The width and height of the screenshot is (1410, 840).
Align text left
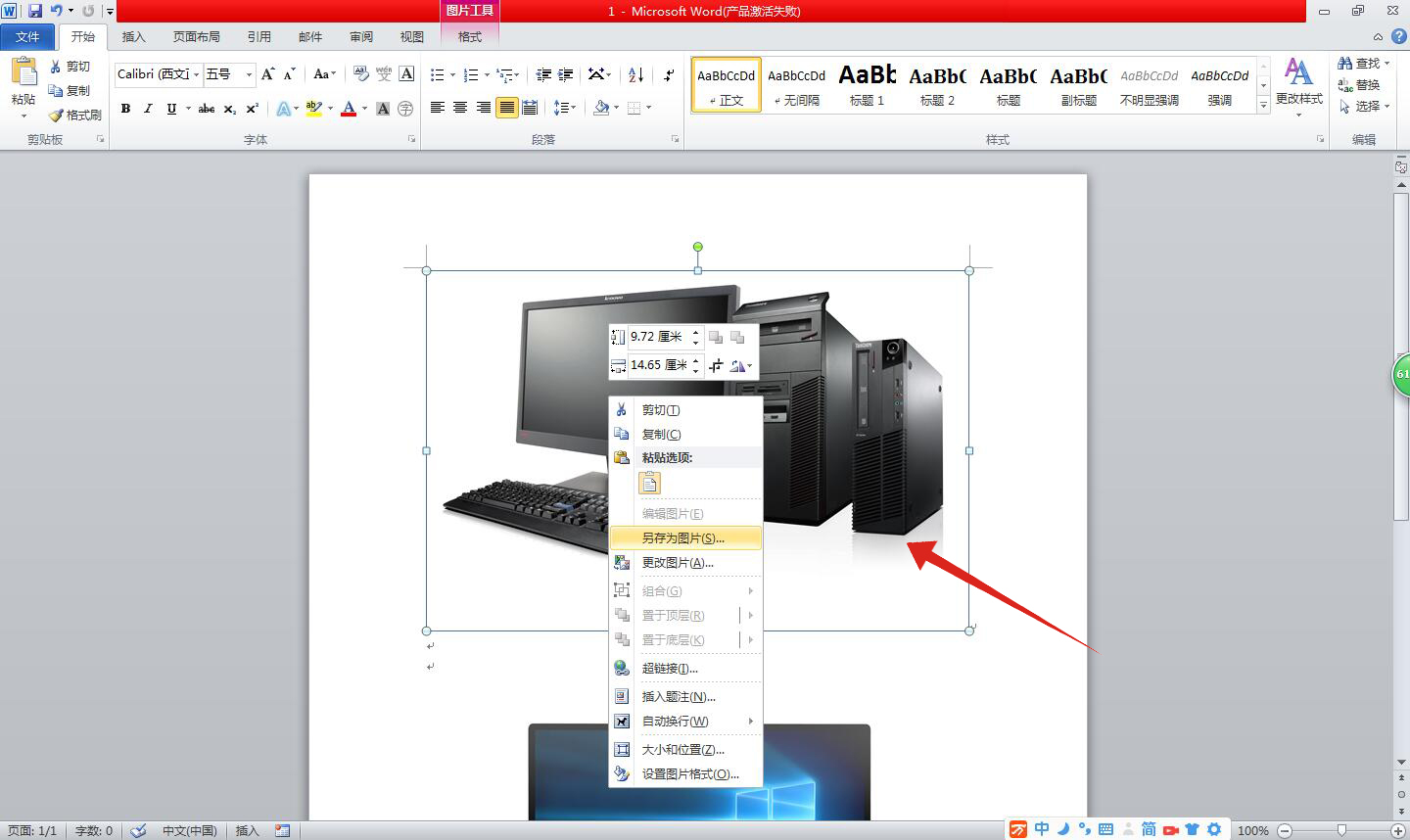pyautogui.click(x=438, y=108)
